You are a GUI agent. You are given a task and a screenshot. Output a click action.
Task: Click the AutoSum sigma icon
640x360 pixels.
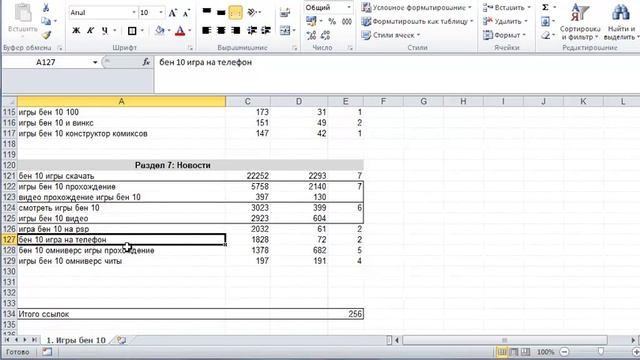[545, 7]
